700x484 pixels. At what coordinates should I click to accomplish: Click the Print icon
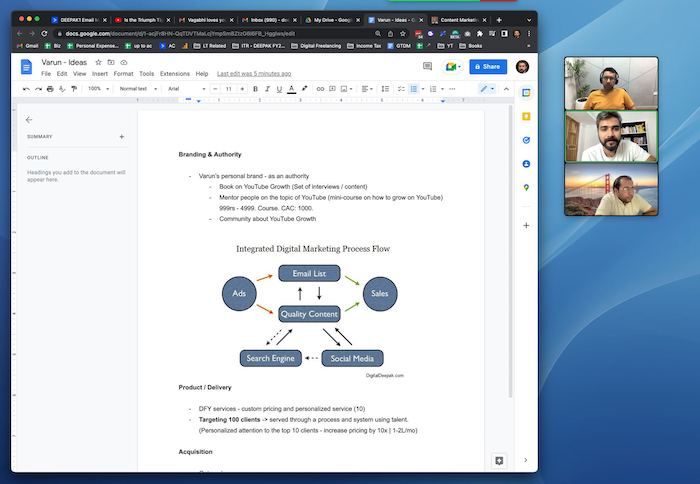tap(49, 89)
